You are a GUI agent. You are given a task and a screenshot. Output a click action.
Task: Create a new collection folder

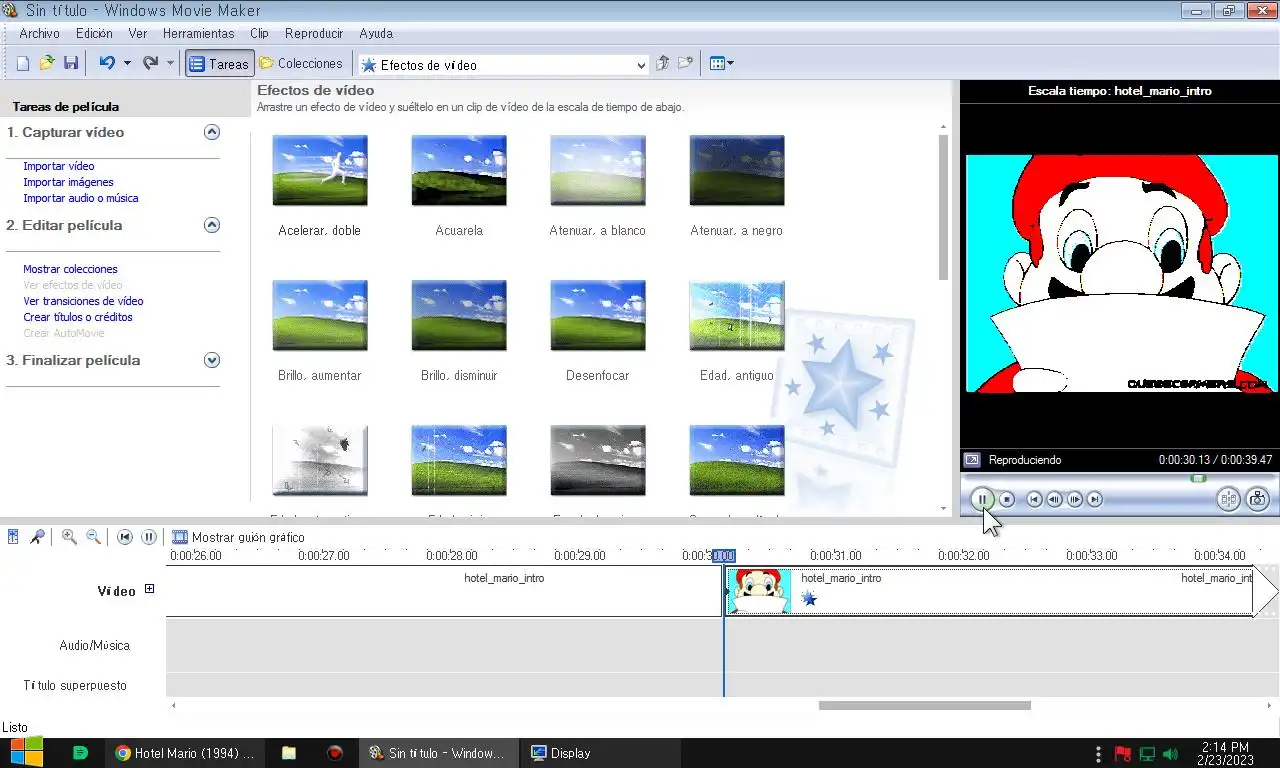(685, 63)
